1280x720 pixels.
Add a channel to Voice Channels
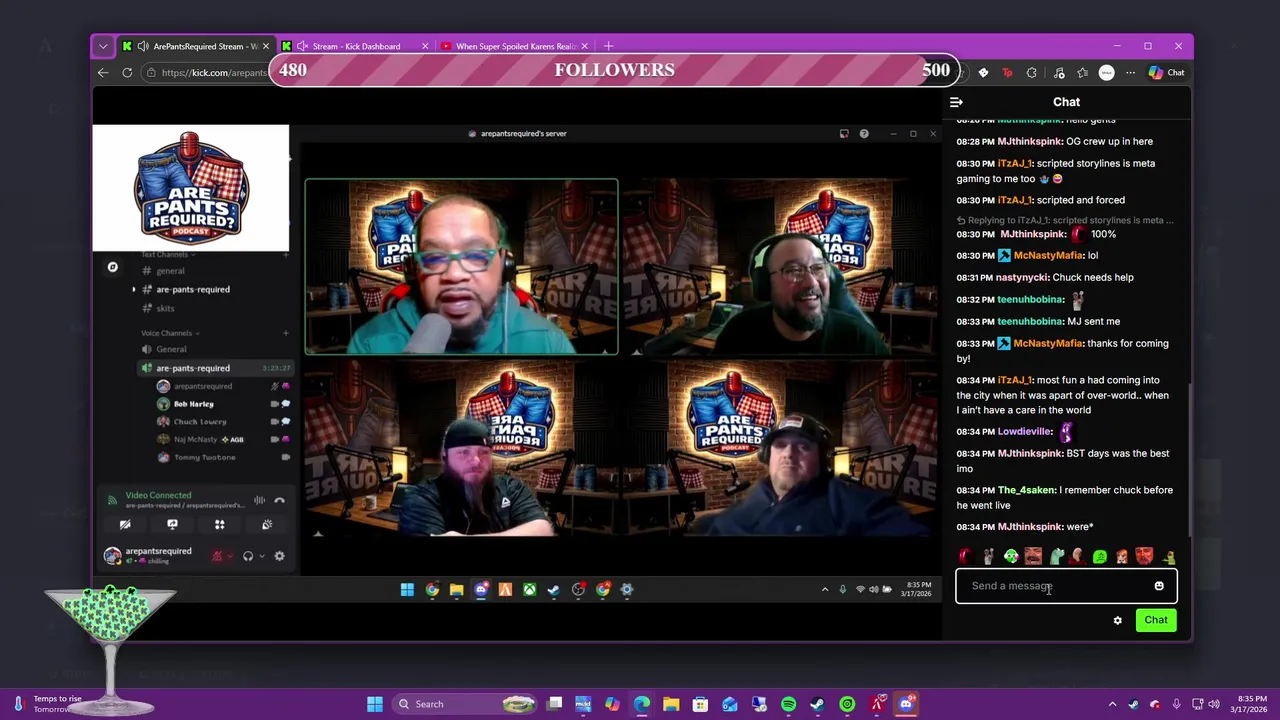click(285, 333)
